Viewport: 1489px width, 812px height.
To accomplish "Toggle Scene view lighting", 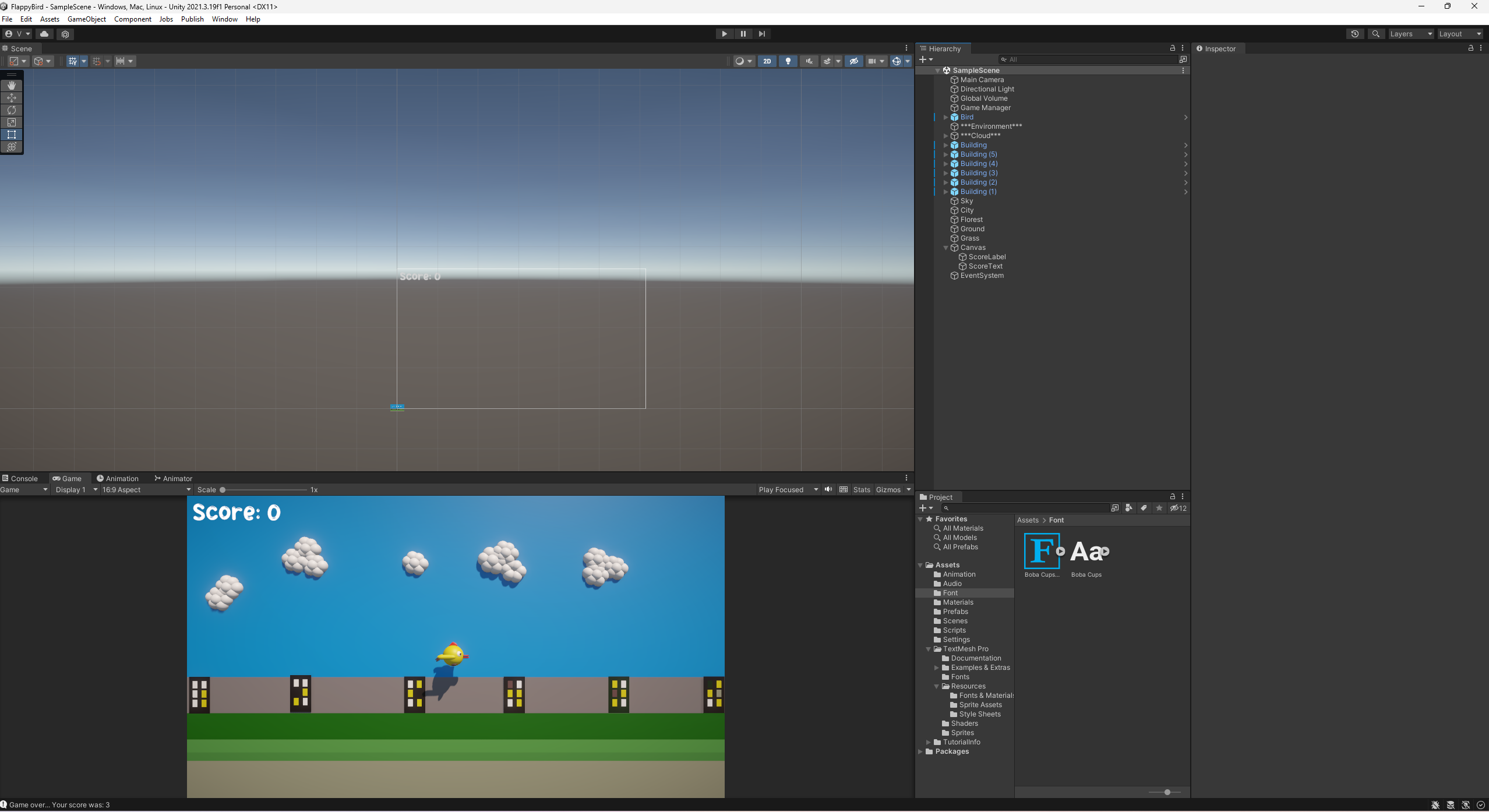I will (788, 61).
